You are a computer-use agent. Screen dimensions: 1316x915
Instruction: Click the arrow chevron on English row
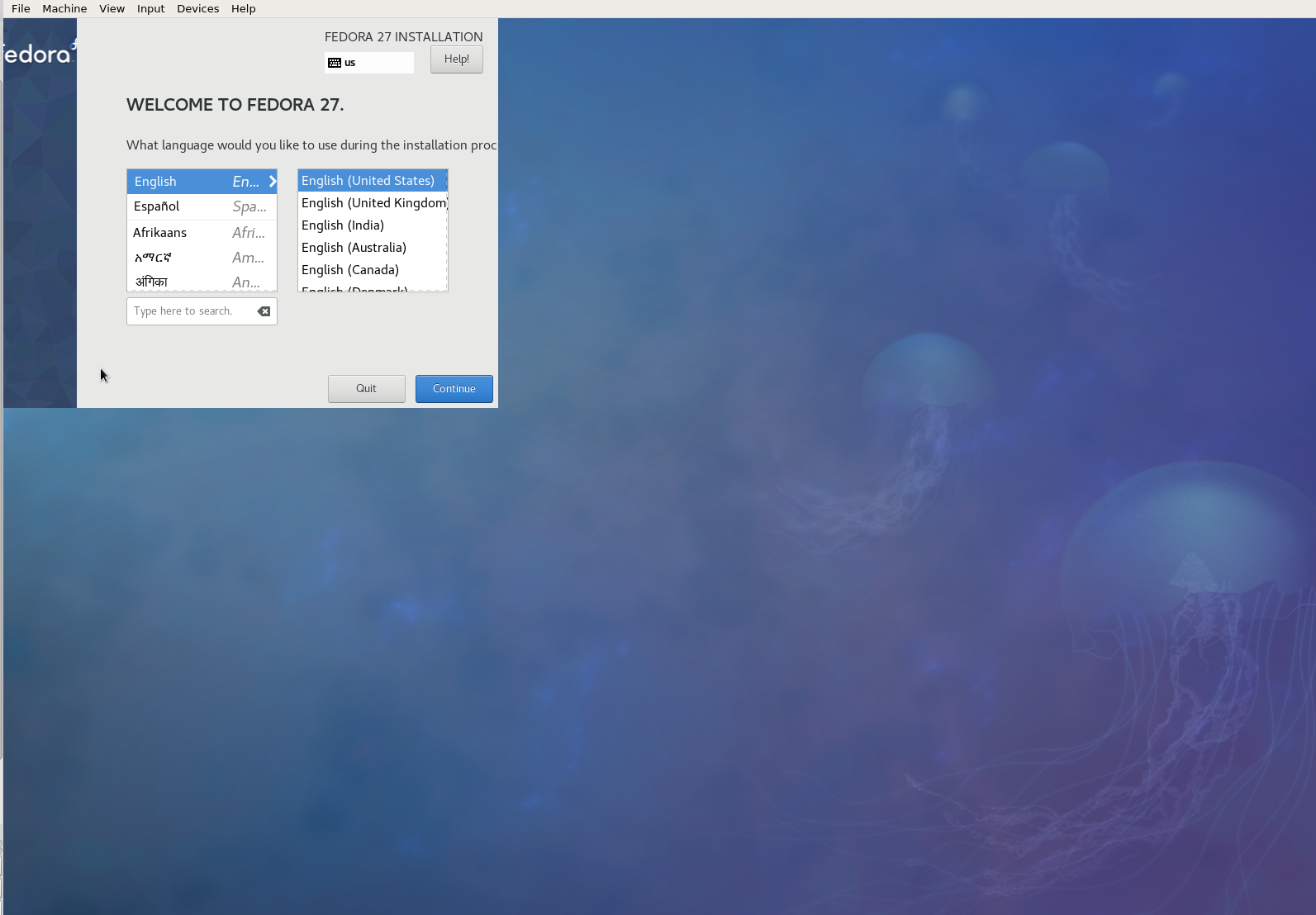272,182
